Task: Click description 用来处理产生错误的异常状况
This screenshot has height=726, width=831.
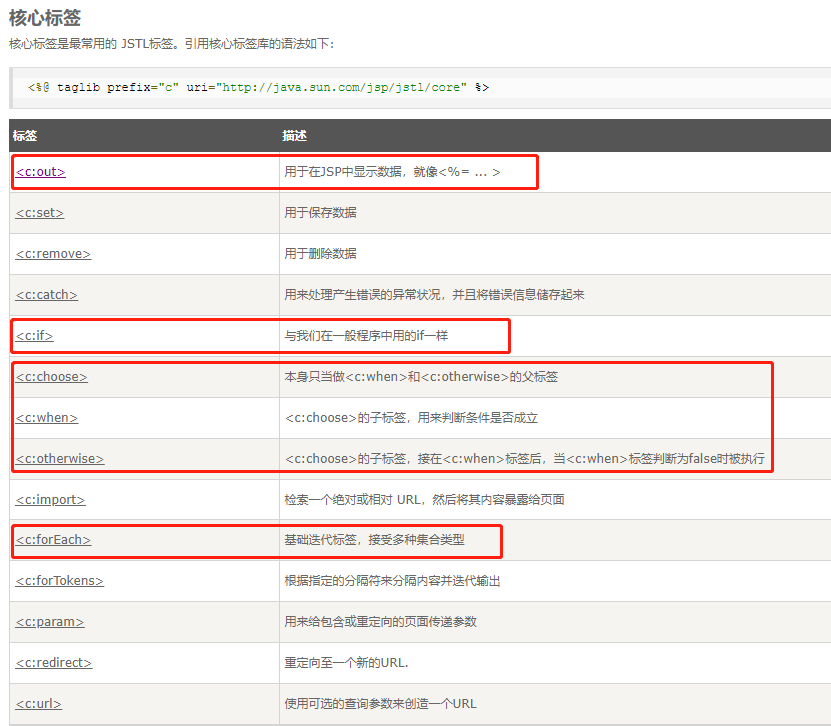Action: 363,295
